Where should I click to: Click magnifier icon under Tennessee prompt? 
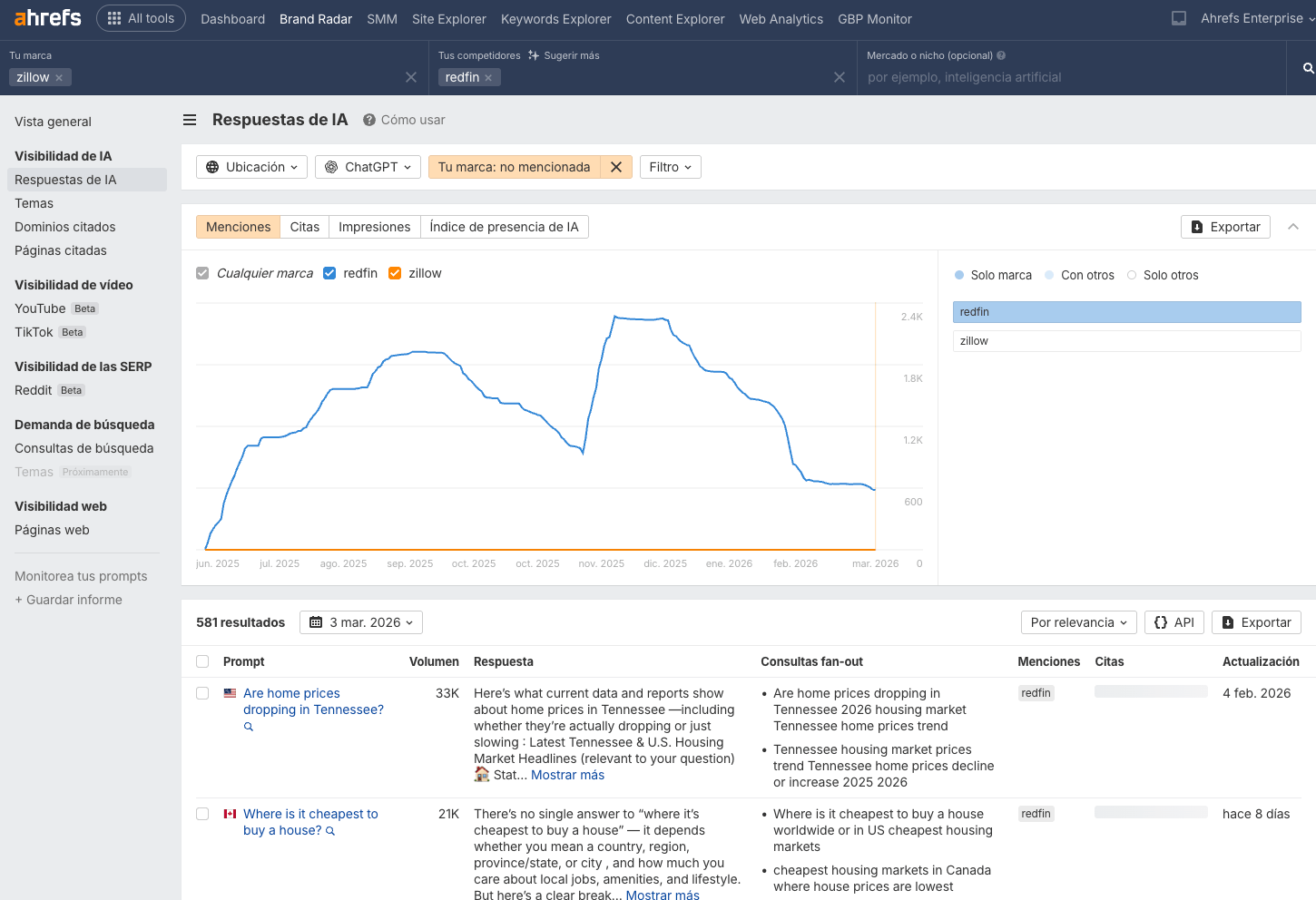click(249, 727)
